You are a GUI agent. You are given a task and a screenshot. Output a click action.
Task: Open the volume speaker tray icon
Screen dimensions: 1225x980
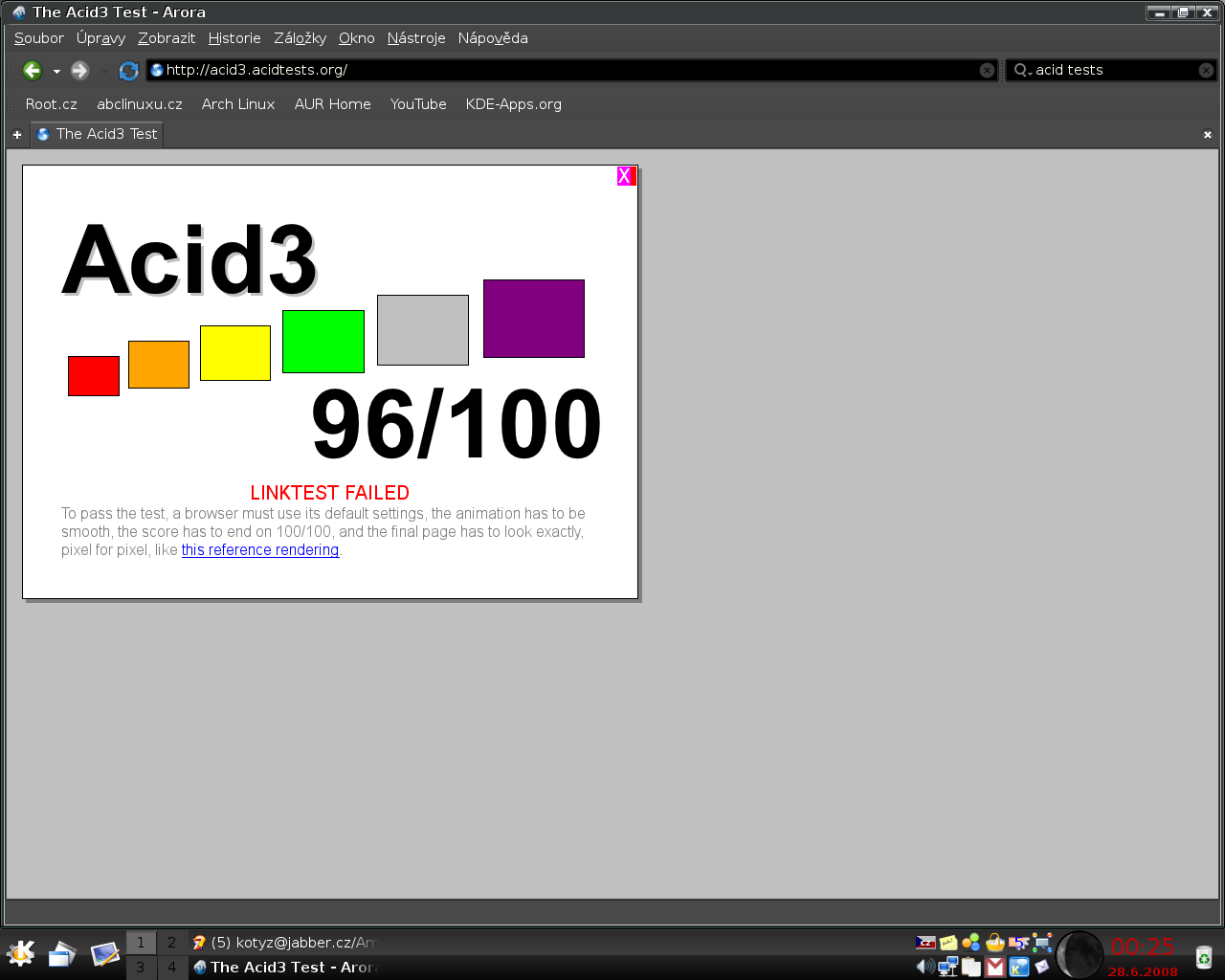pyautogui.click(x=925, y=967)
